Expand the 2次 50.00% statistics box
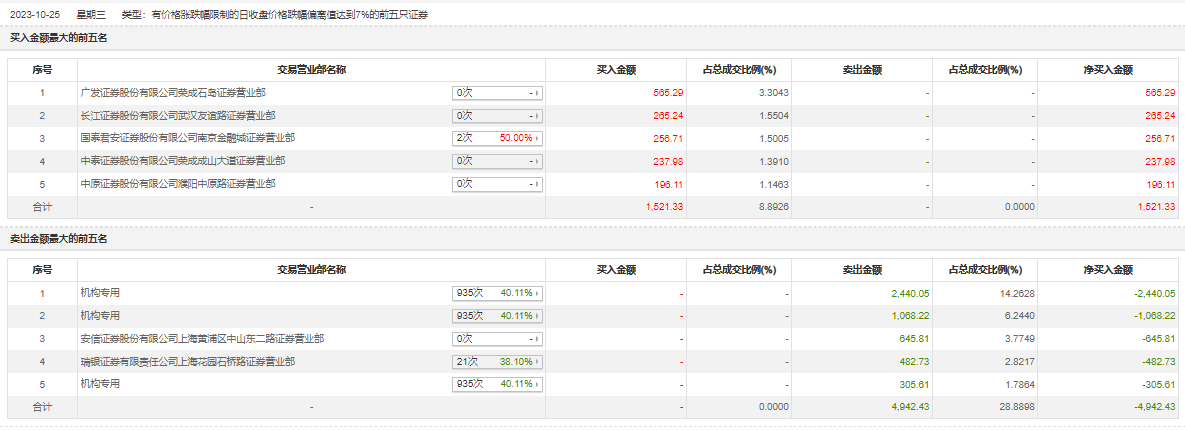 (x=497, y=138)
